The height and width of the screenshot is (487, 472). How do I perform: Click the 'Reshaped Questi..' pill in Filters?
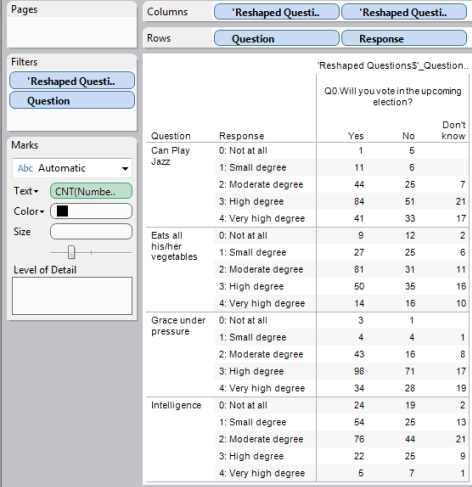pos(72,81)
